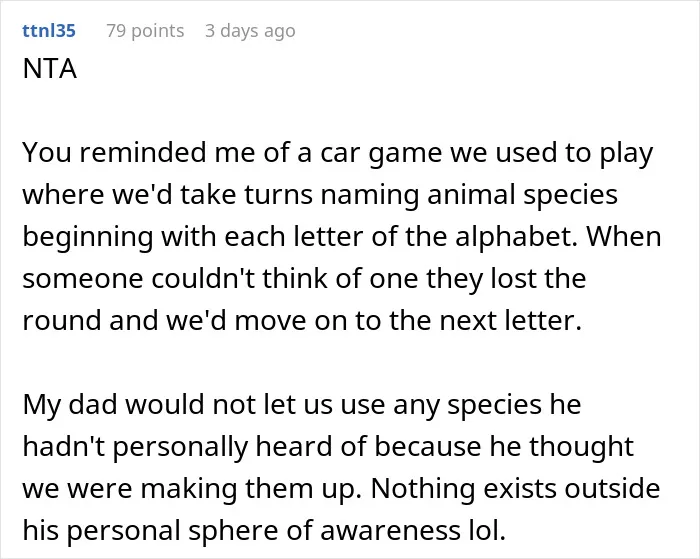The image size is (700, 559).
Task: Click the NTA verdict text
Action: point(50,69)
